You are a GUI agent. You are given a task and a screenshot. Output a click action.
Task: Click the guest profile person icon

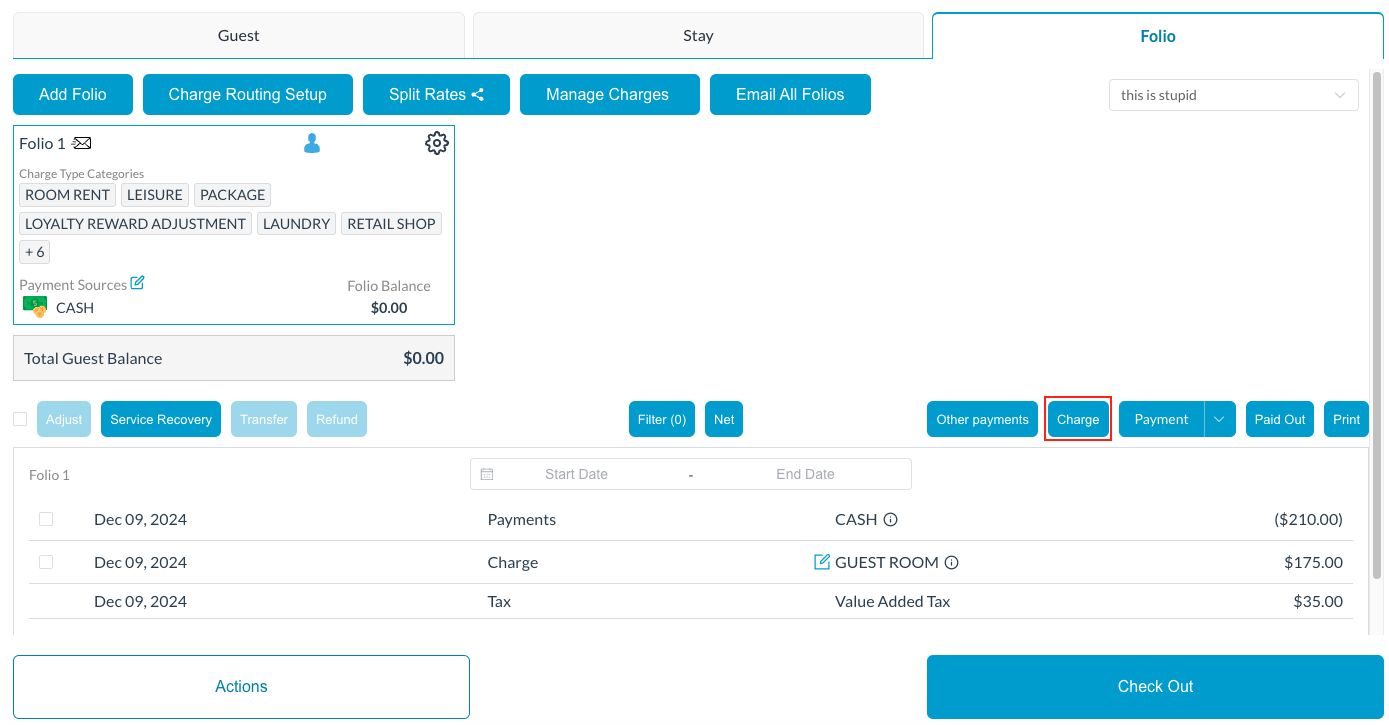[312, 144]
